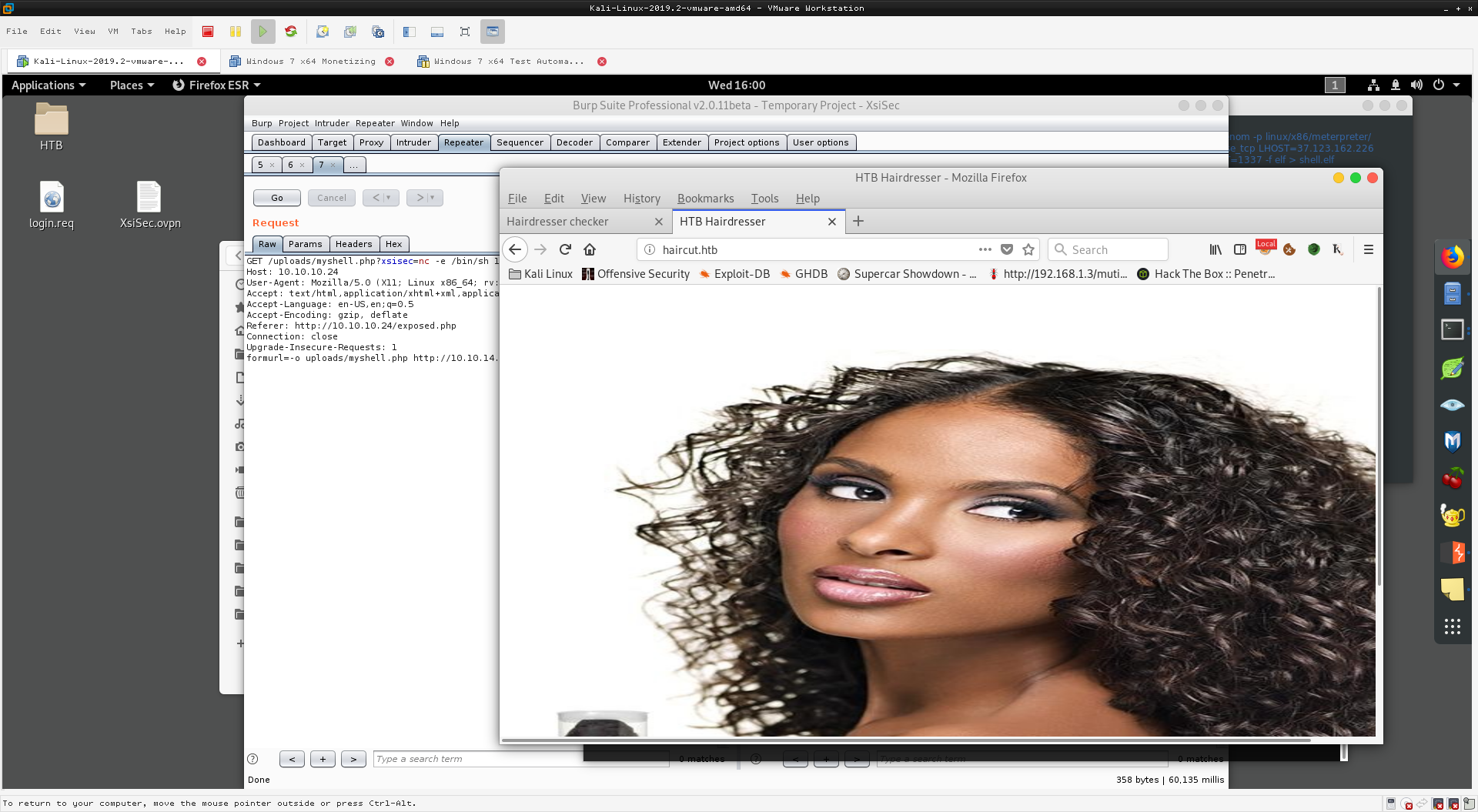Suspend the VM with the yellow pause icon

pos(236,32)
